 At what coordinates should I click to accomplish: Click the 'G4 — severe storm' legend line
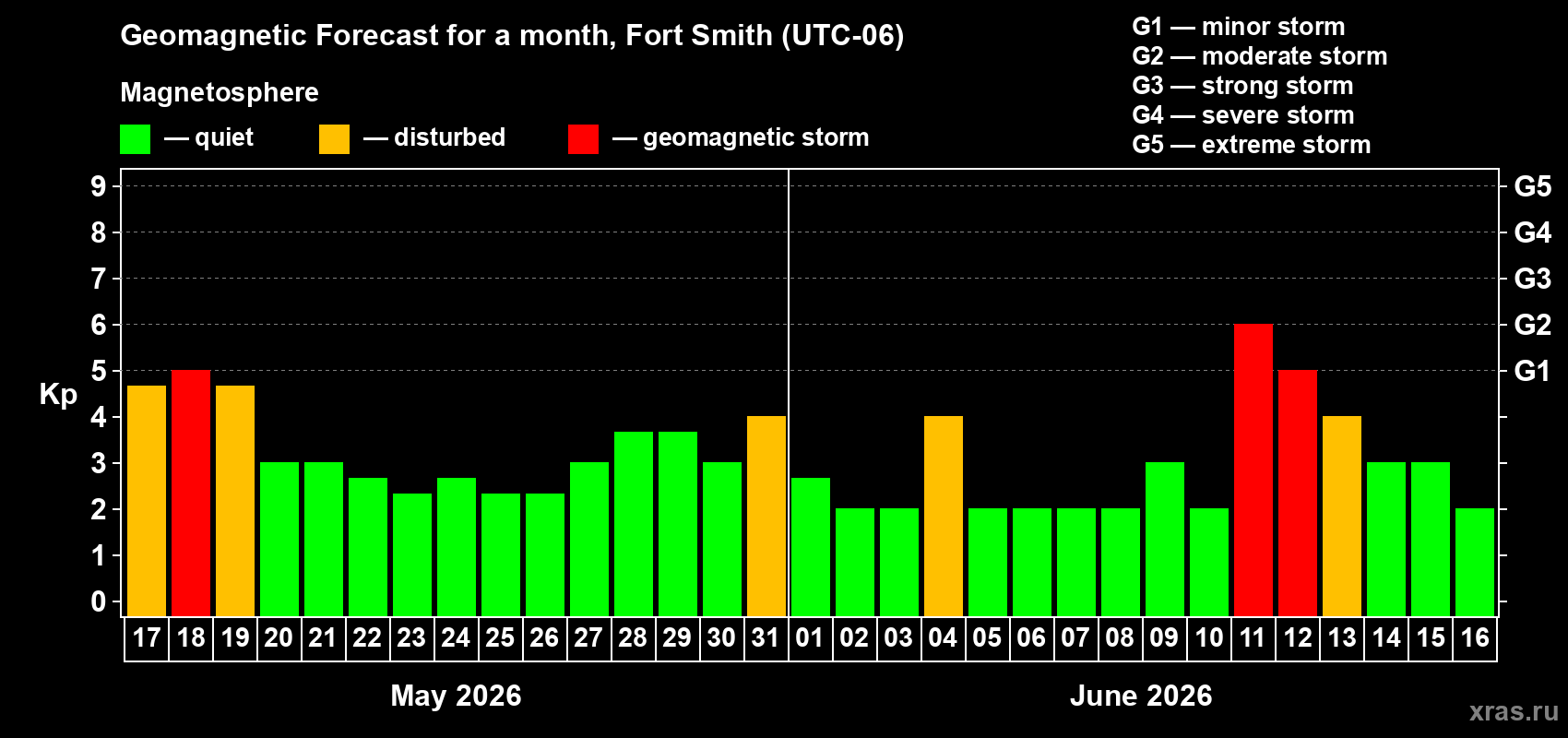[x=1243, y=115]
